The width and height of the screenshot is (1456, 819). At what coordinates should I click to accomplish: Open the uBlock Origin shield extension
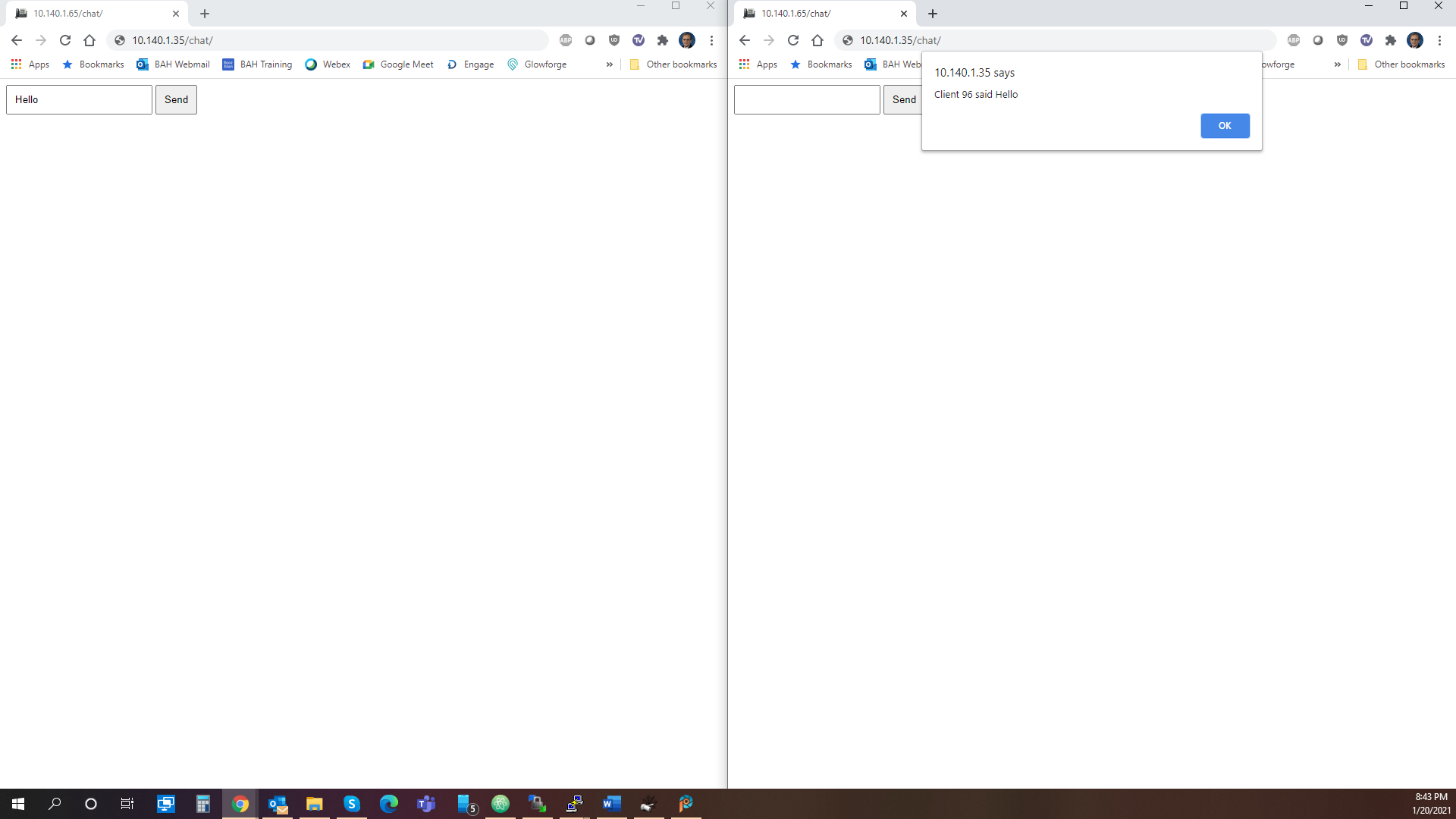614,40
